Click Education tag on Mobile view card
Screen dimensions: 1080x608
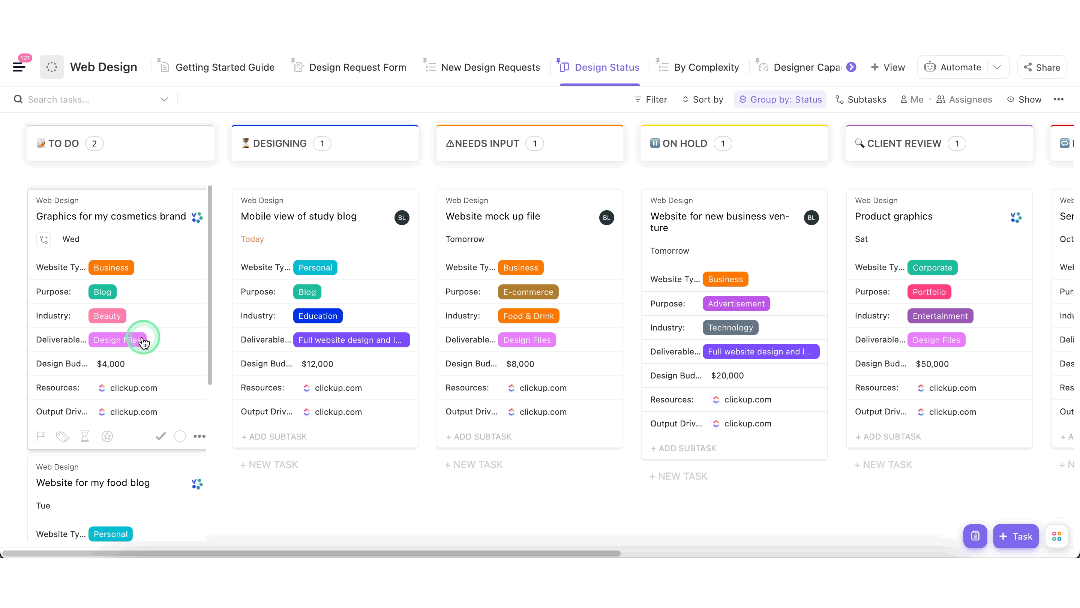tap(318, 316)
